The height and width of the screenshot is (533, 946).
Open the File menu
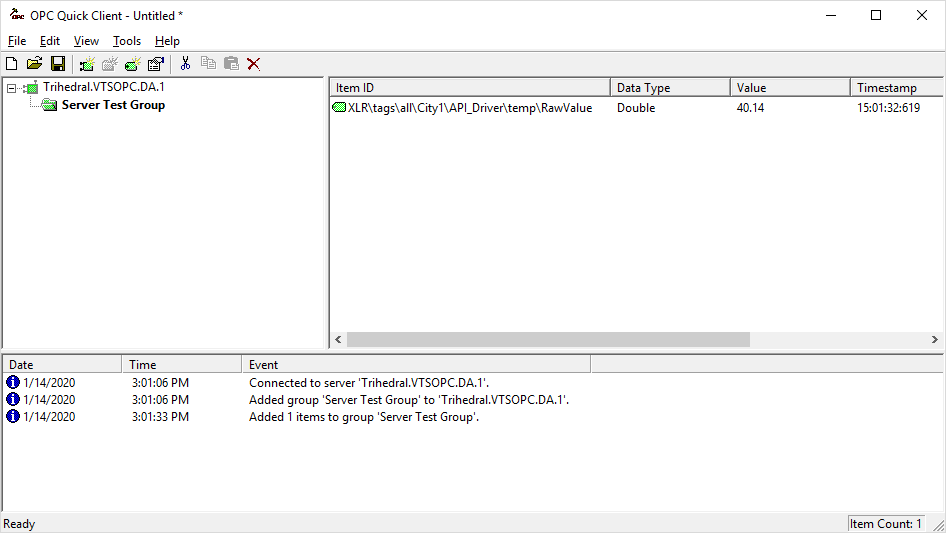tap(17, 41)
